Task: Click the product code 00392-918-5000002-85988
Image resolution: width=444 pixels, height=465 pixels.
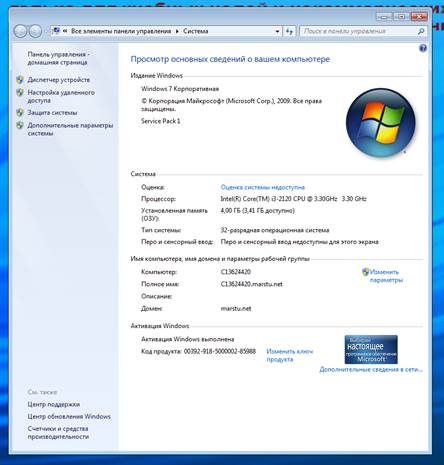Action: 220,351
